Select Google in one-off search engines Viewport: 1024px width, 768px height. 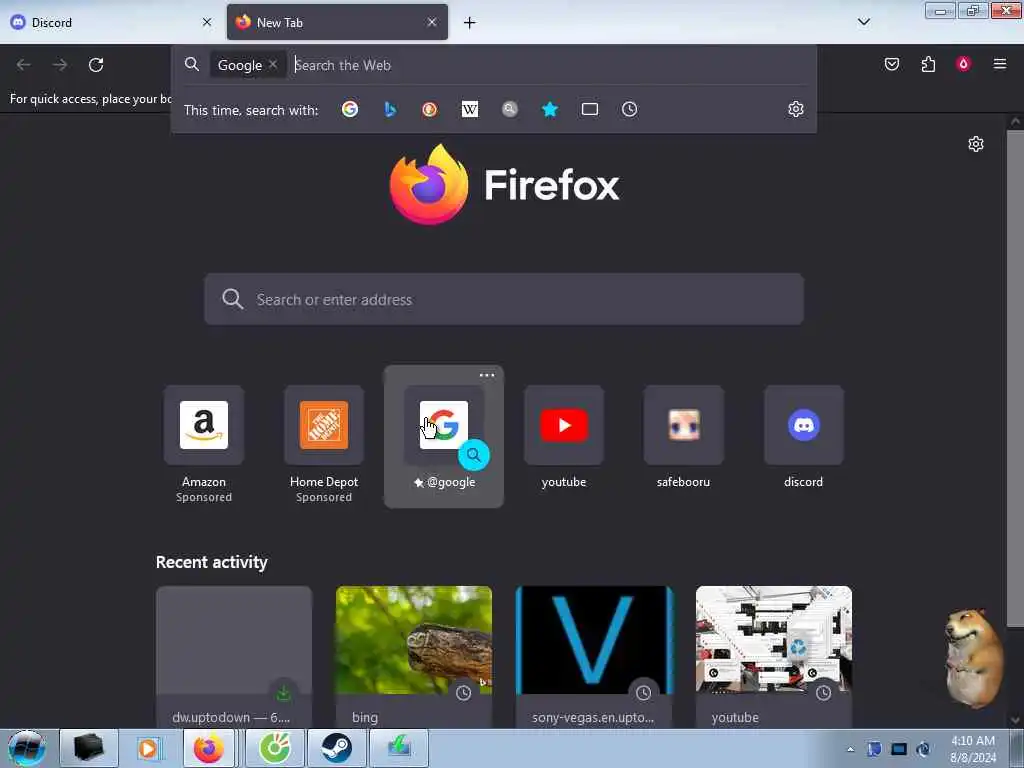pyautogui.click(x=350, y=109)
